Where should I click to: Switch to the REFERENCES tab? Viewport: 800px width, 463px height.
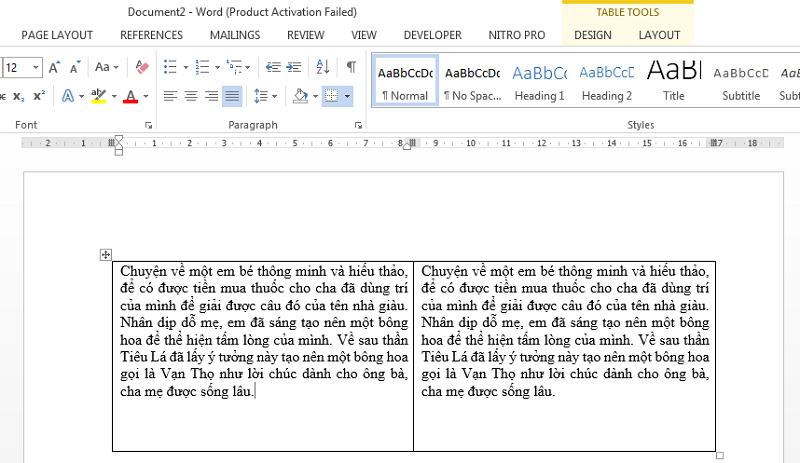pos(152,35)
